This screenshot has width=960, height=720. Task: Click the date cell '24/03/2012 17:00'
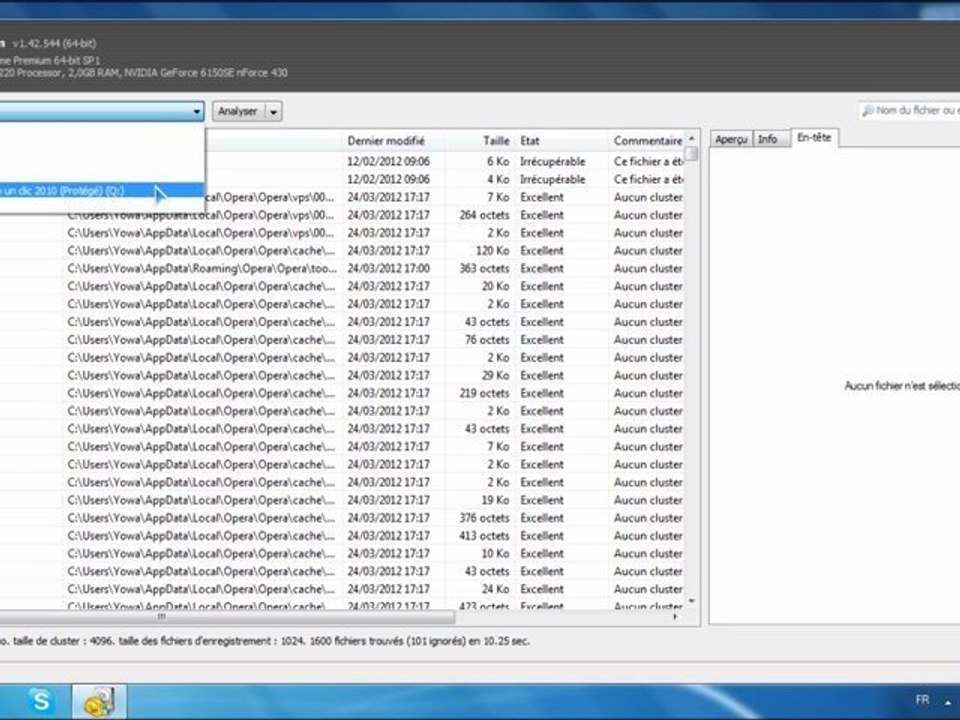[389, 268]
